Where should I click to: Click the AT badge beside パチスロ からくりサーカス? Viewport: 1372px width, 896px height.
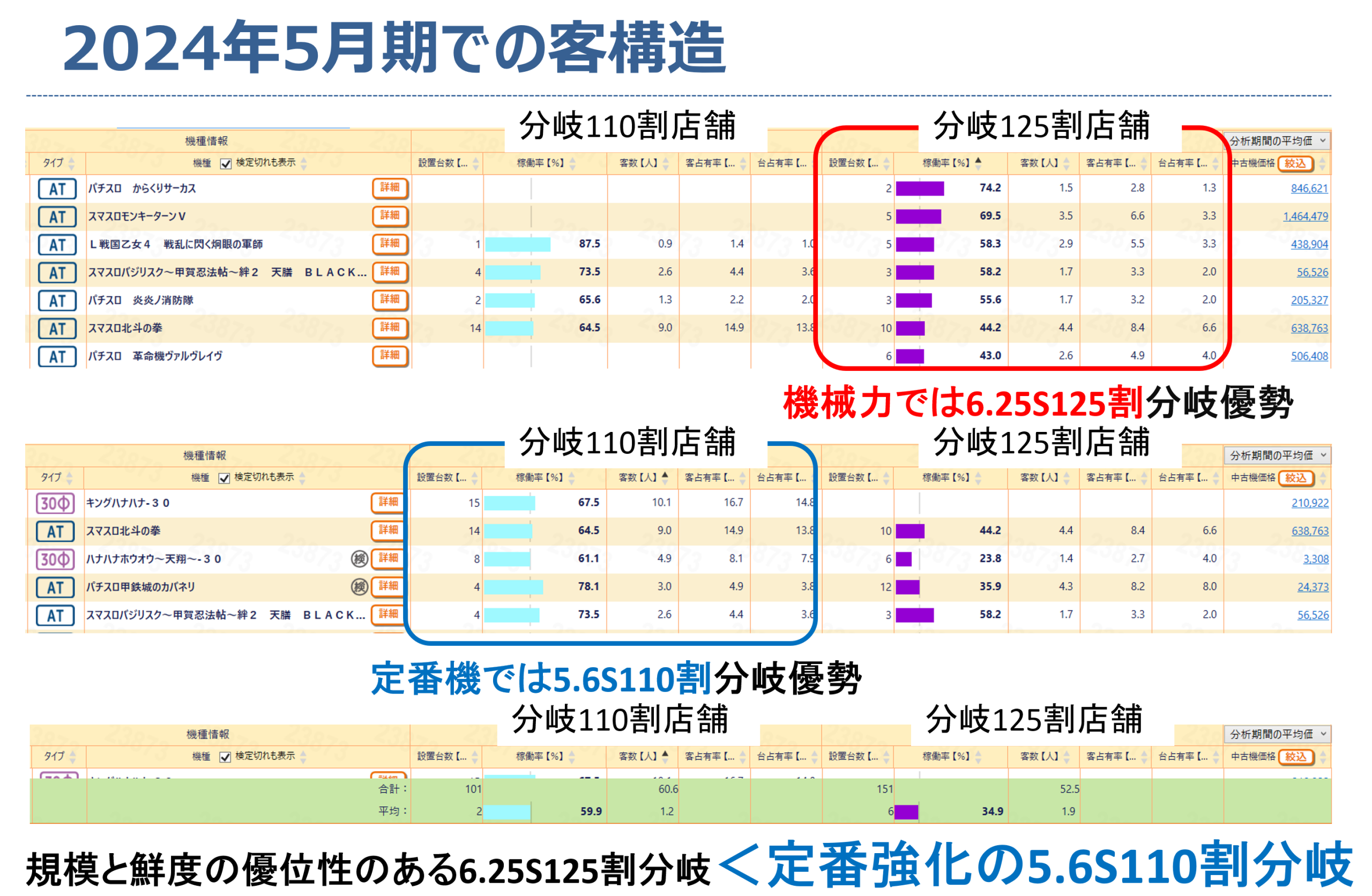[57, 189]
